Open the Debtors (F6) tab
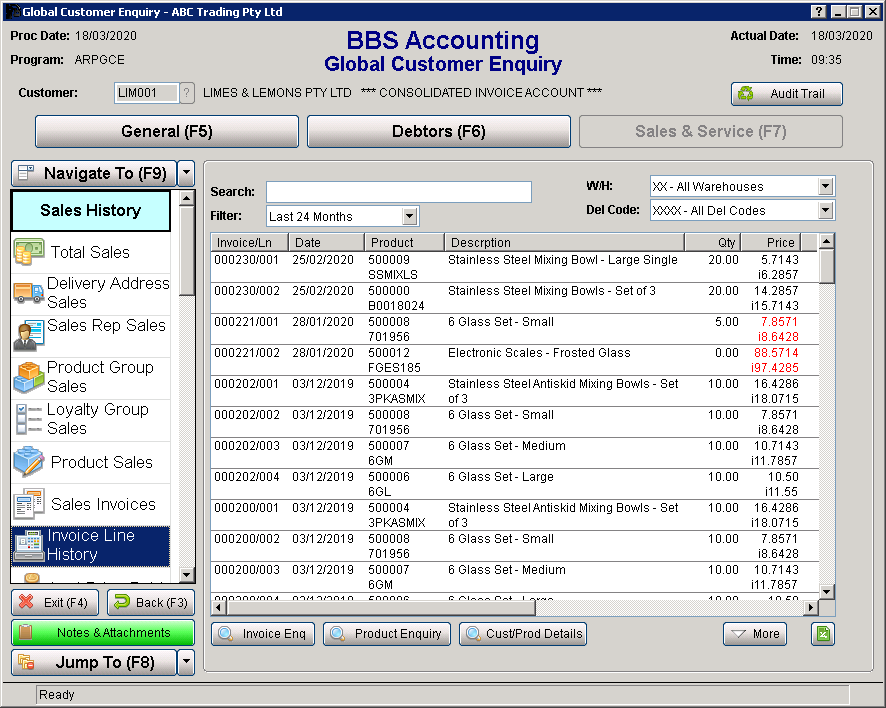The height and width of the screenshot is (708, 886). (x=438, y=131)
